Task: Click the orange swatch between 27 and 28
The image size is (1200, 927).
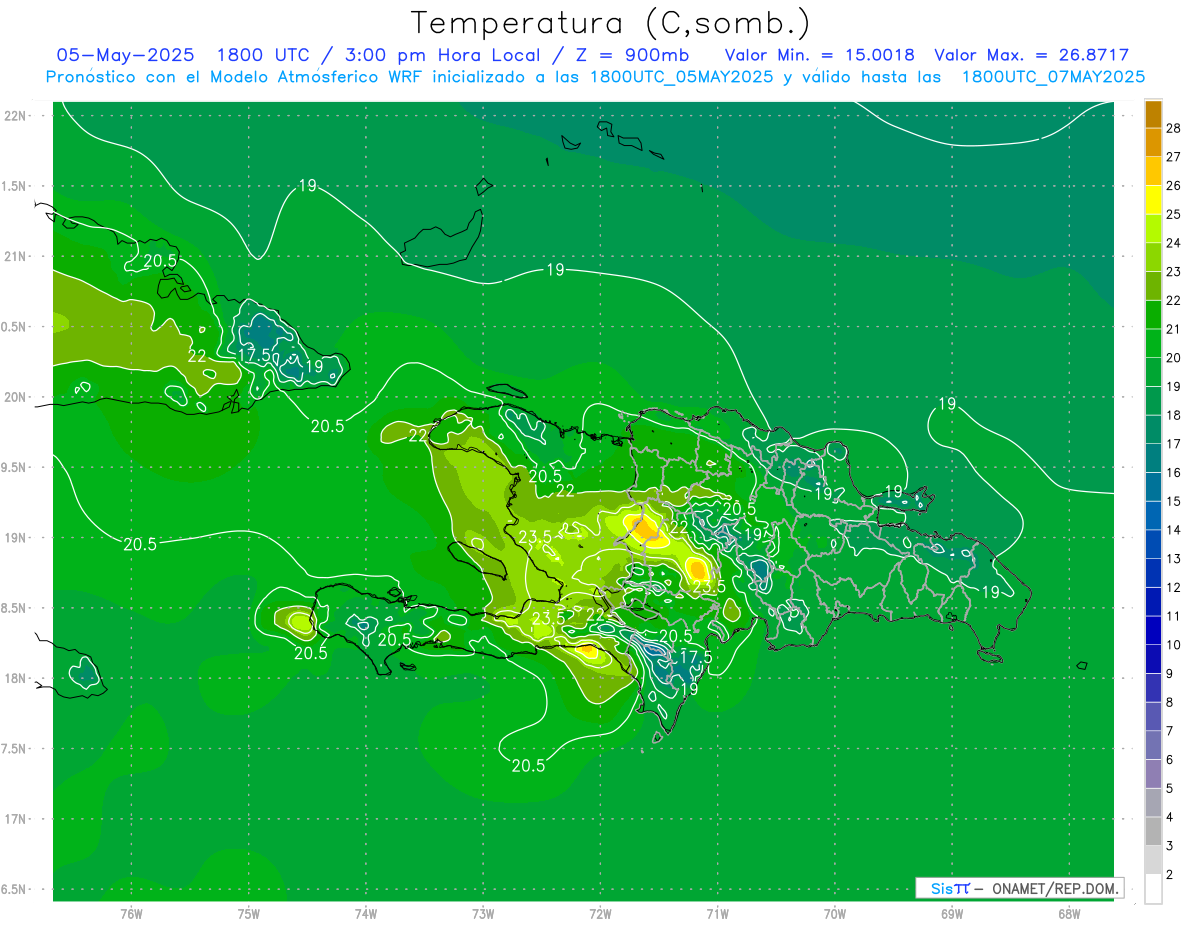Action: pyautogui.click(x=1153, y=143)
